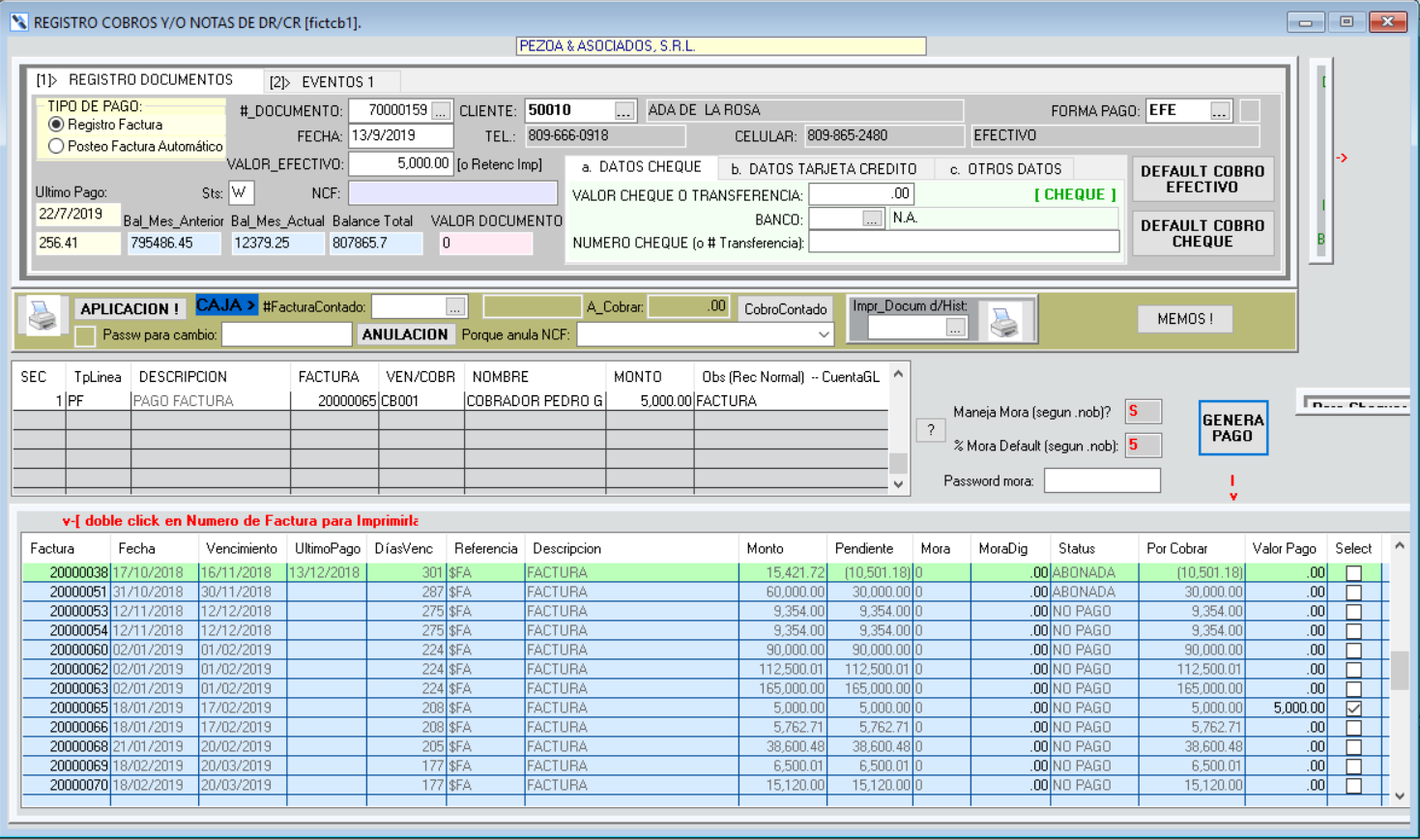Image resolution: width=1420 pixels, height=840 pixels.
Task: Check Select box for factura 20000053
Action: click(1353, 612)
